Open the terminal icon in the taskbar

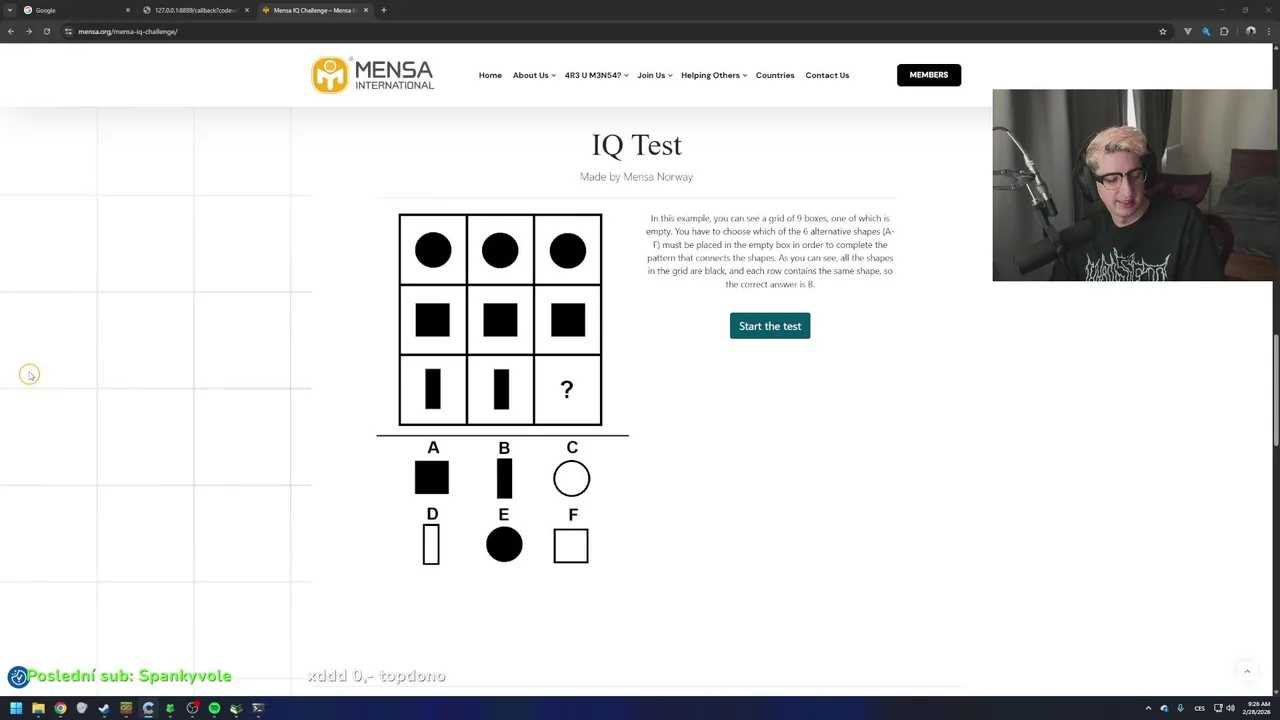[x=258, y=708]
